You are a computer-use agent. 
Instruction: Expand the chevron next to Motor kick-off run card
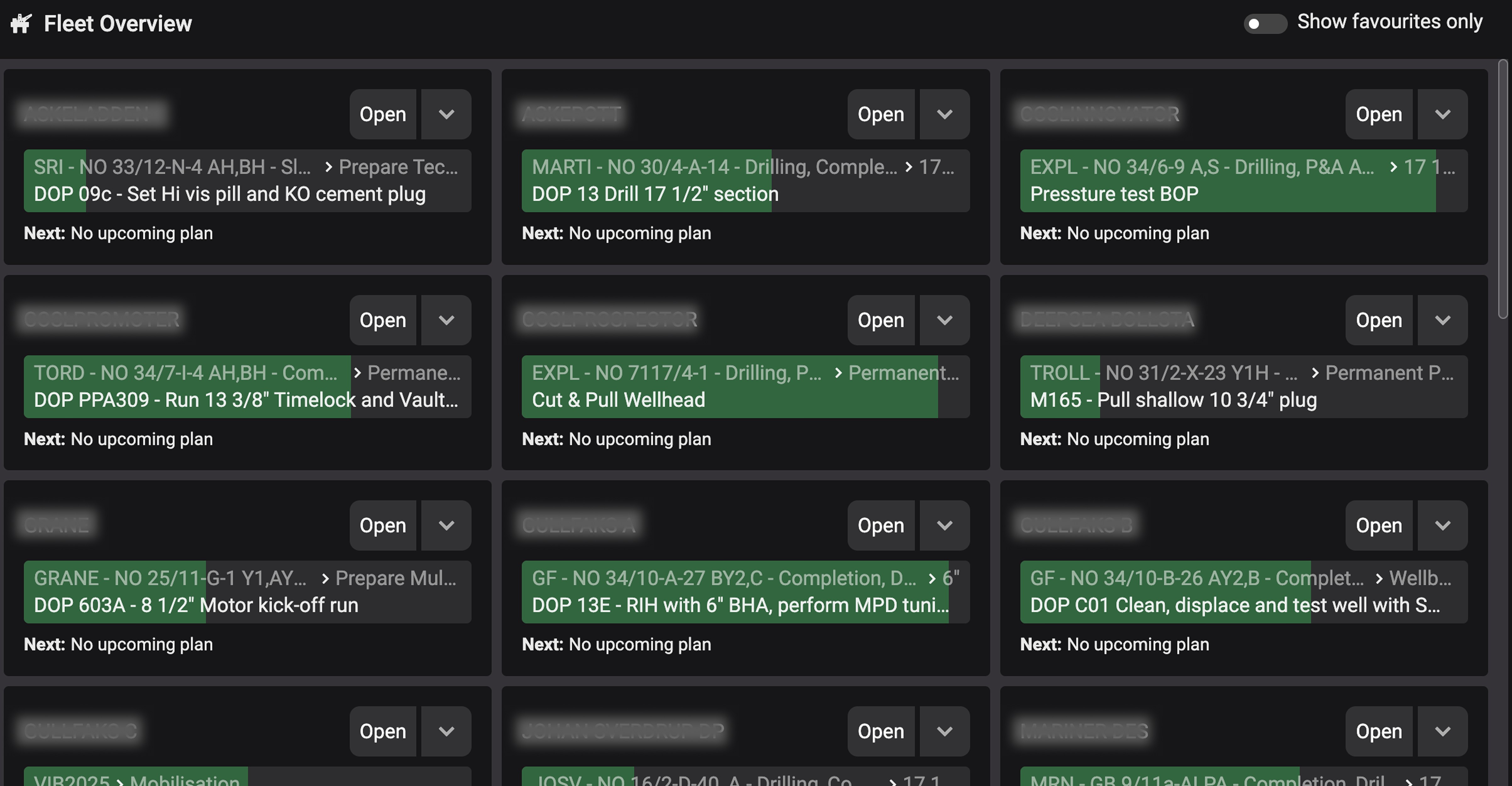445,525
